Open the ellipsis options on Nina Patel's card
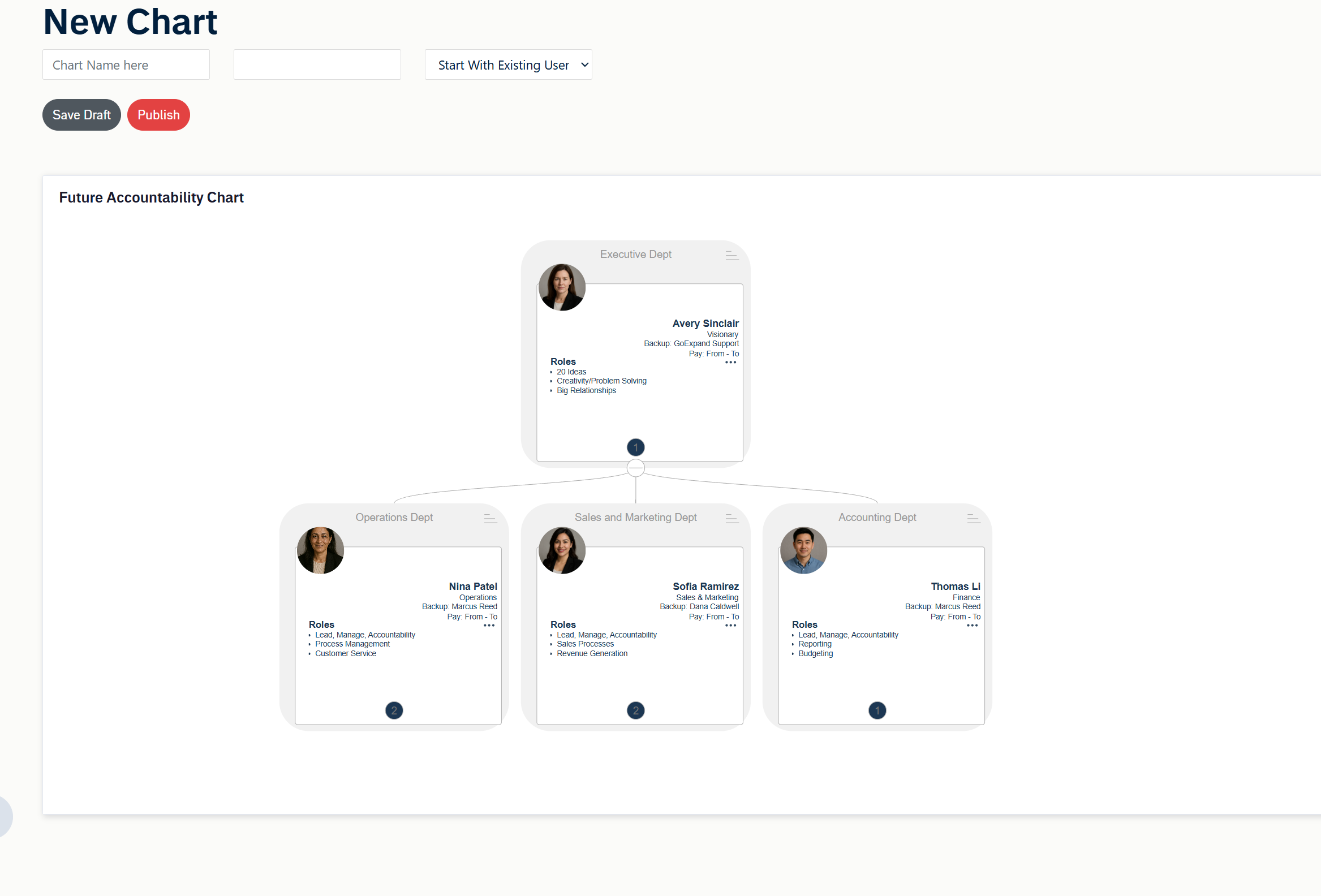Screen dimensions: 1321x896 (489, 626)
